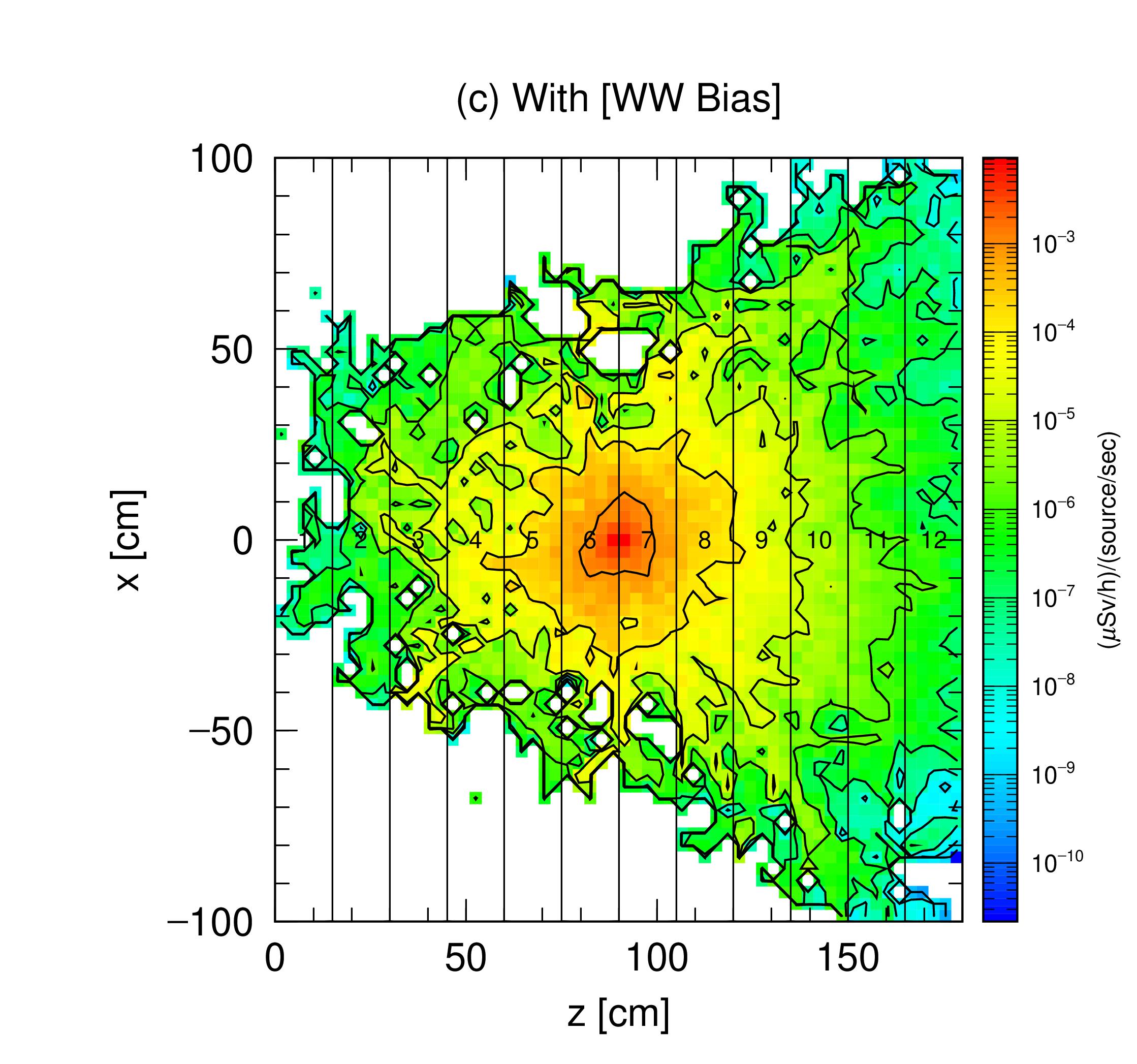Click region number 4 label

click(476, 540)
